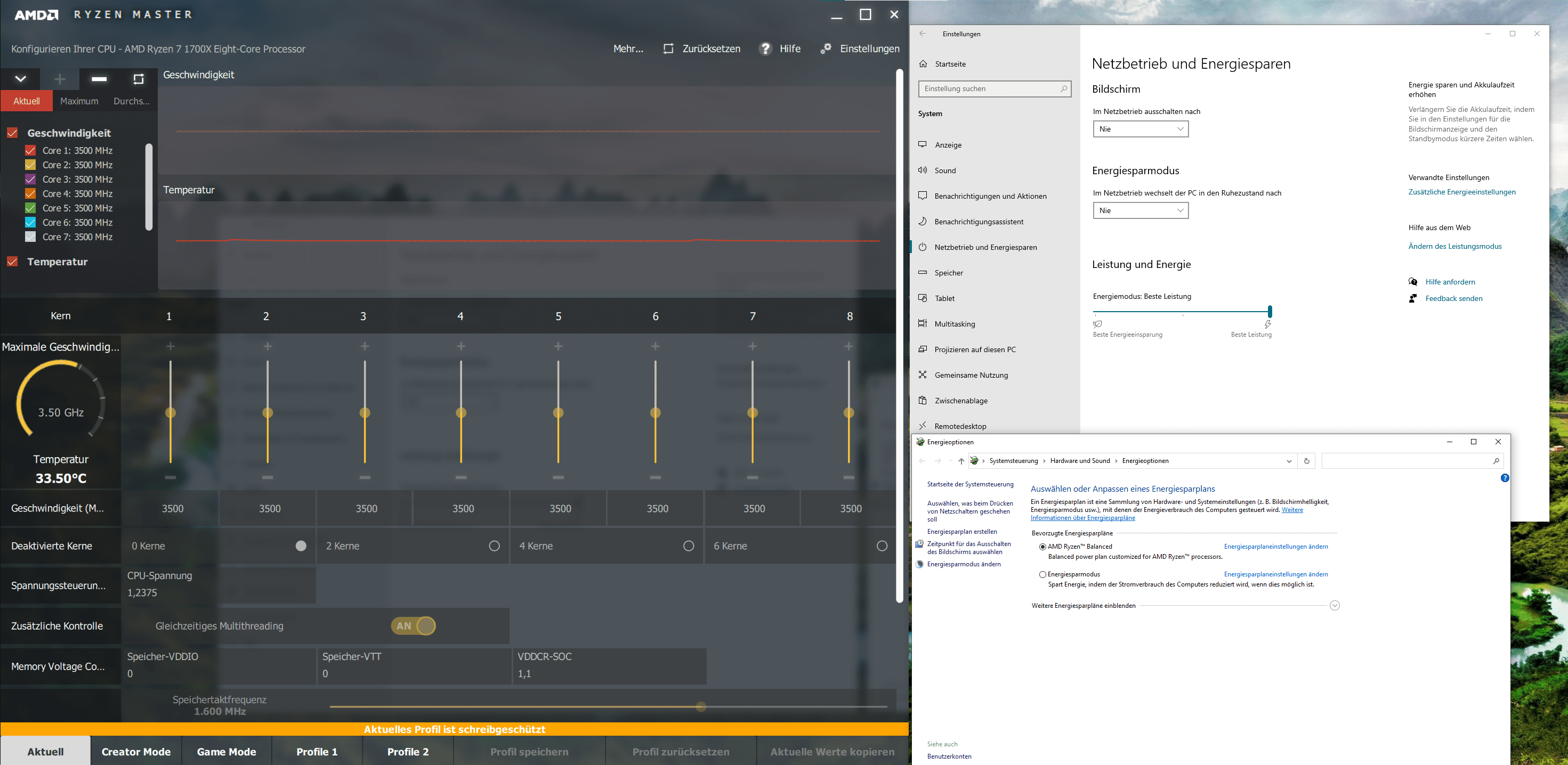Select the 2 Kerne deactivated cores radio

point(494,546)
